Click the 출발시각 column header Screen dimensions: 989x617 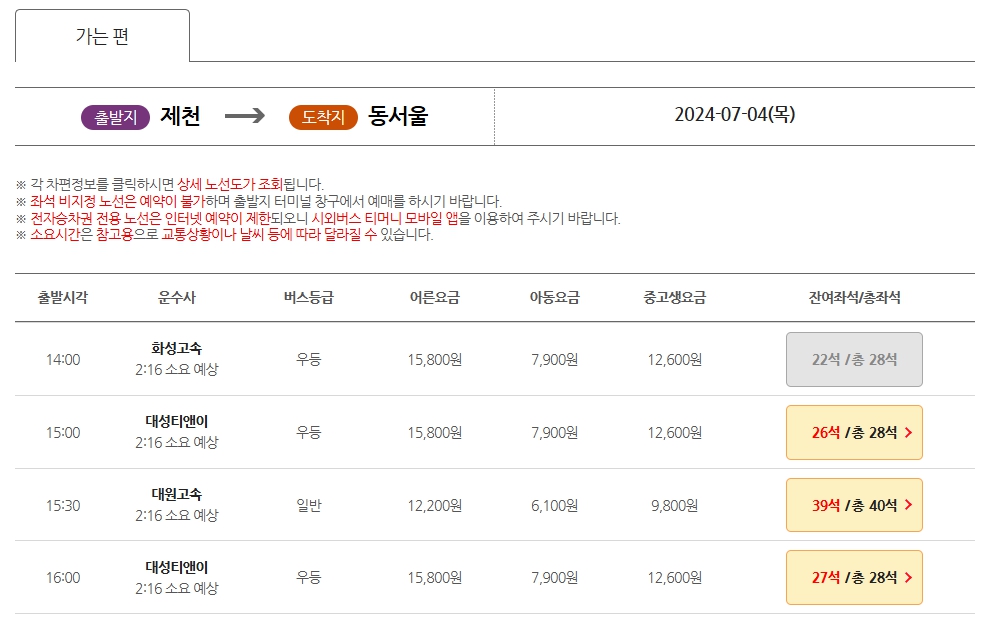click(x=63, y=297)
